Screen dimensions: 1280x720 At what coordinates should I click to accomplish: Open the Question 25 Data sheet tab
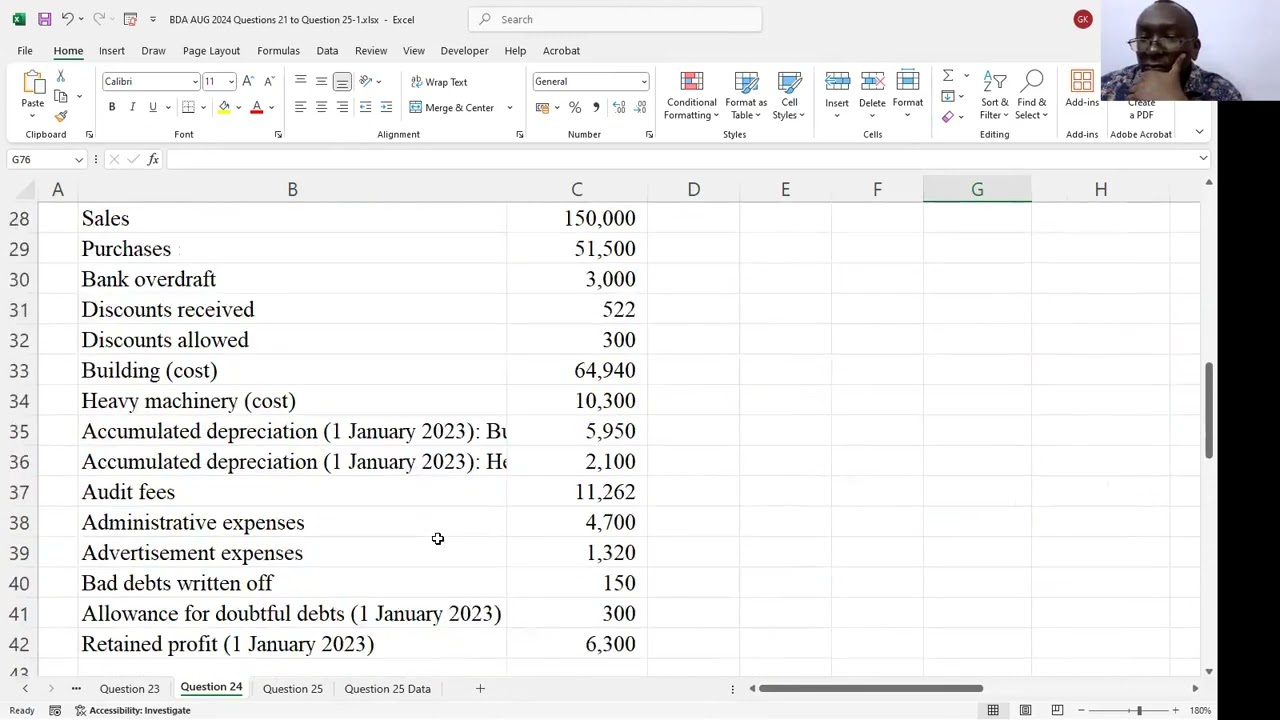[387, 689]
